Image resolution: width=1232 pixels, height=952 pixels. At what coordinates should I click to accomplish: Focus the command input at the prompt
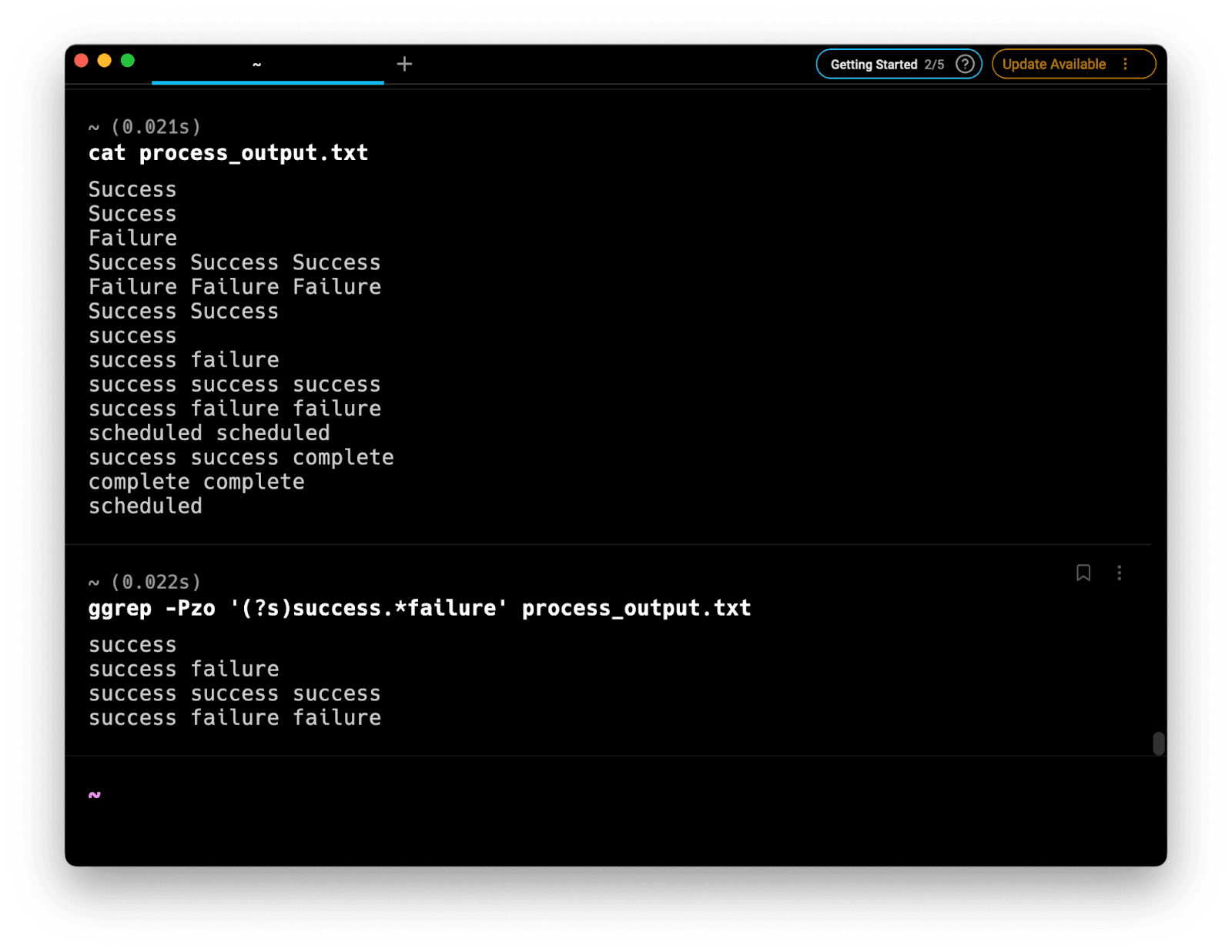click(462, 795)
